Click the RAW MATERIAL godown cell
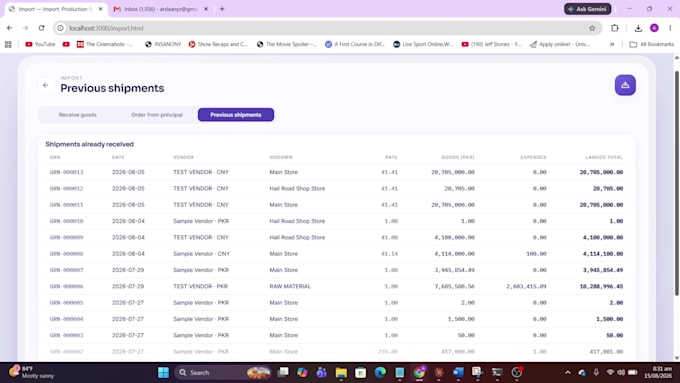The width and height of the screenshot is (680, 383). tap(290, 286)
